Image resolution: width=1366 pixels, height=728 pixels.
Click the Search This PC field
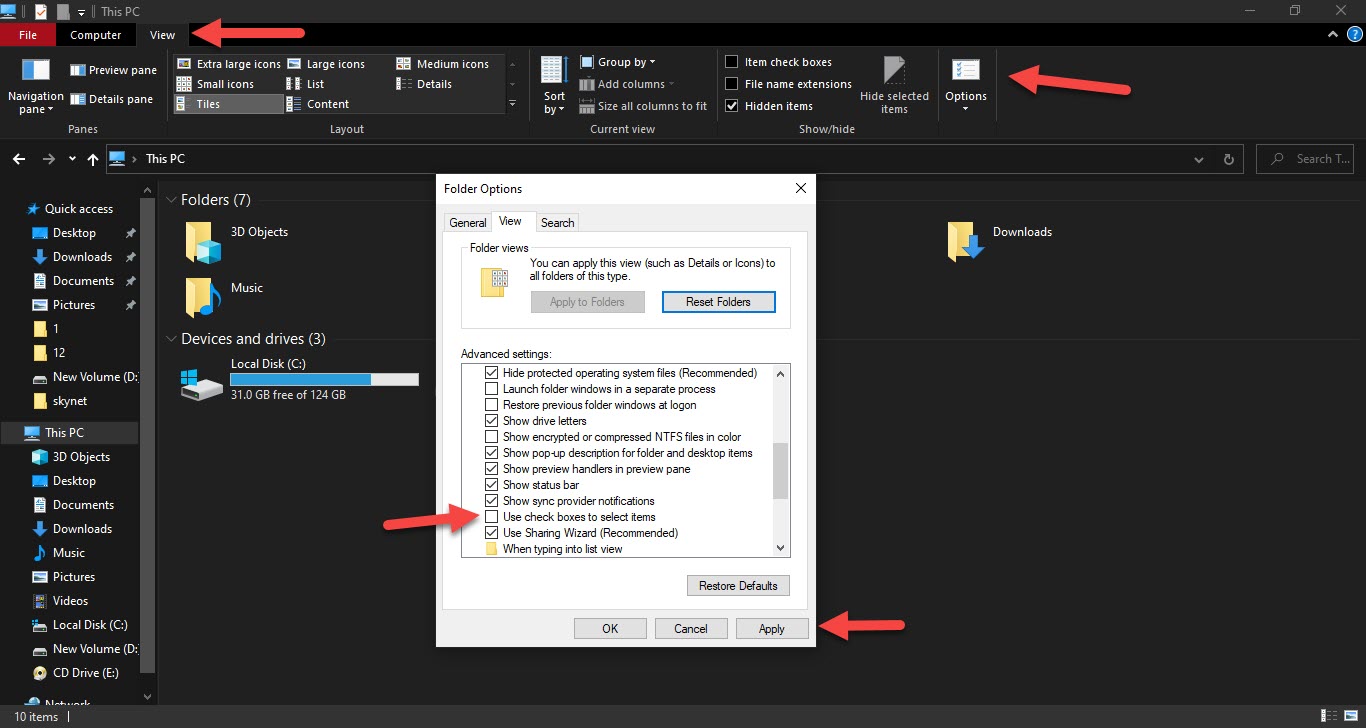(1312, 159)
